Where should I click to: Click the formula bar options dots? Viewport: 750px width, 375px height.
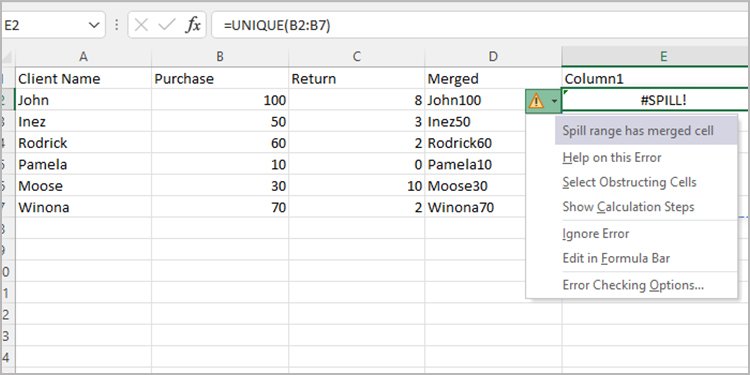pyautogui.click(x=117, y=25)
